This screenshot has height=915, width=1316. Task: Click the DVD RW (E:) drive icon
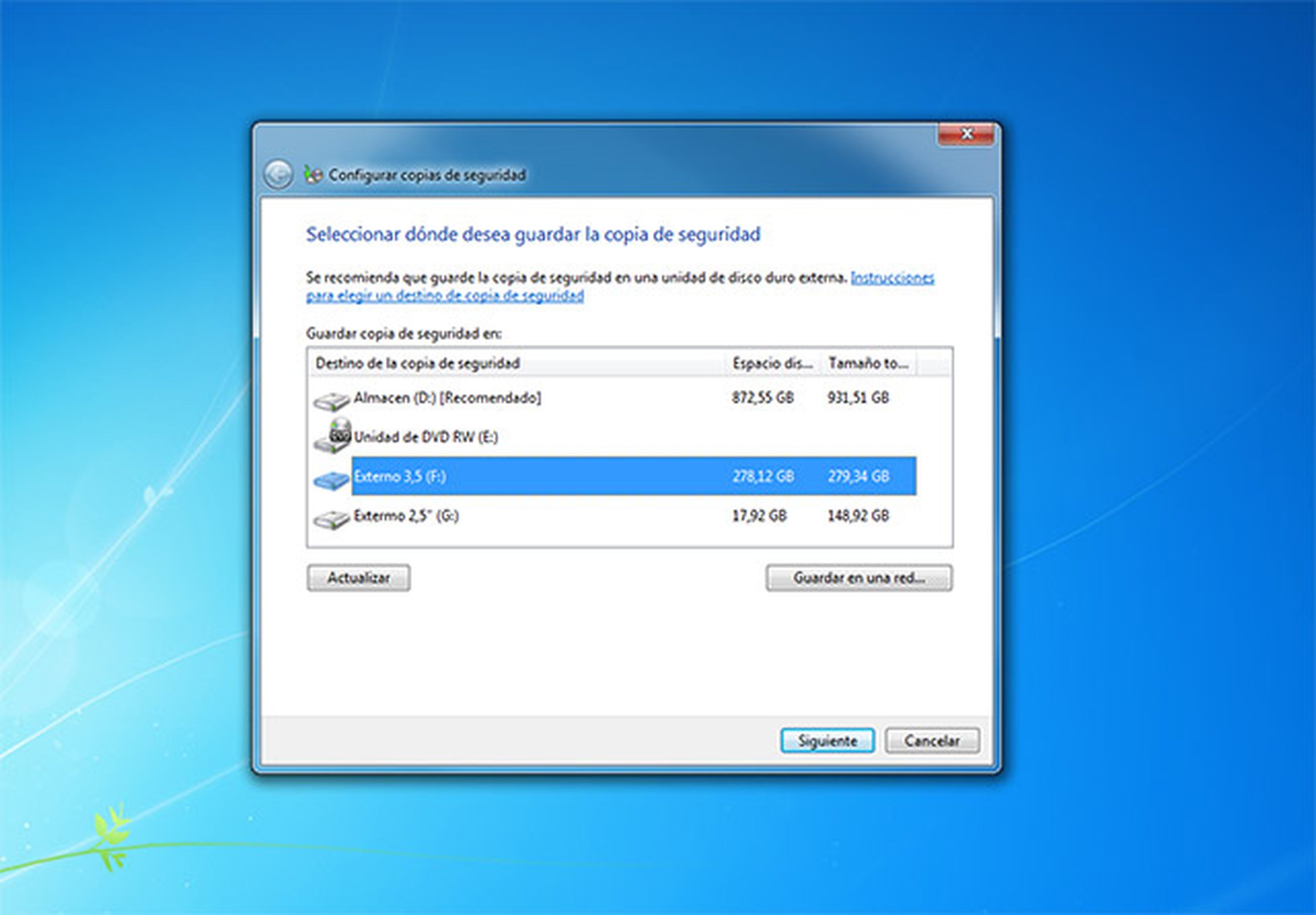click(332, 437)
